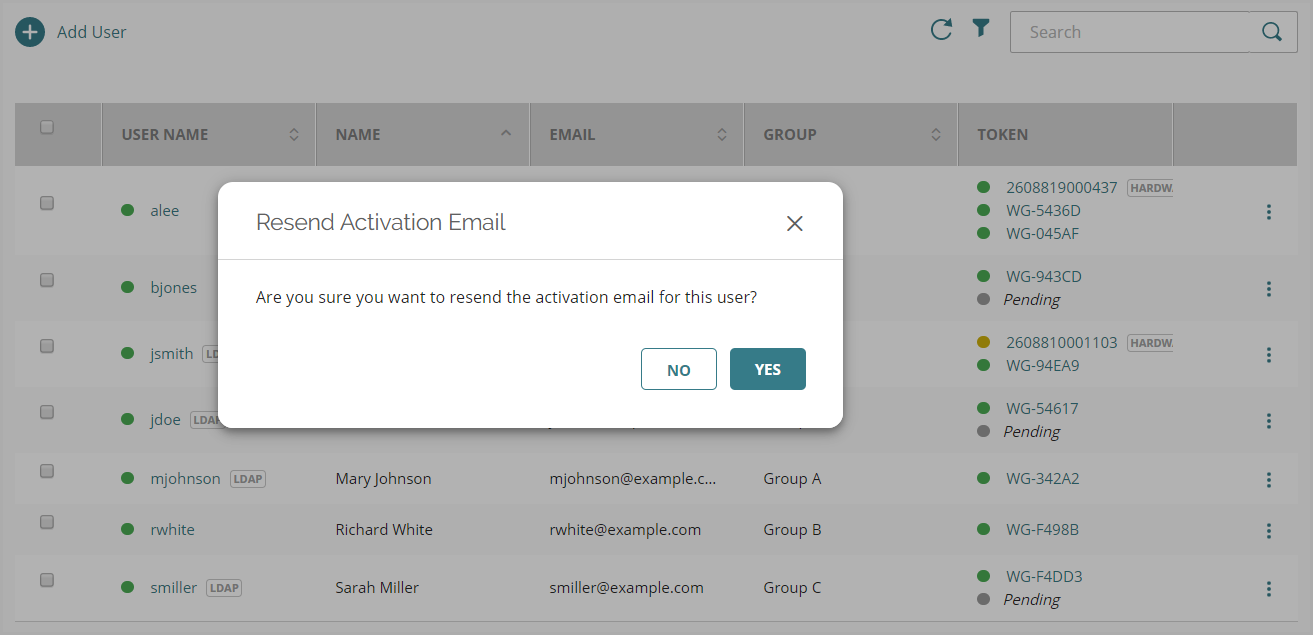Image resolution: width=1313 pixels, height=635 pixels.
Task: Open the mjohnson user name link
Action: click(x=185, y=479)
